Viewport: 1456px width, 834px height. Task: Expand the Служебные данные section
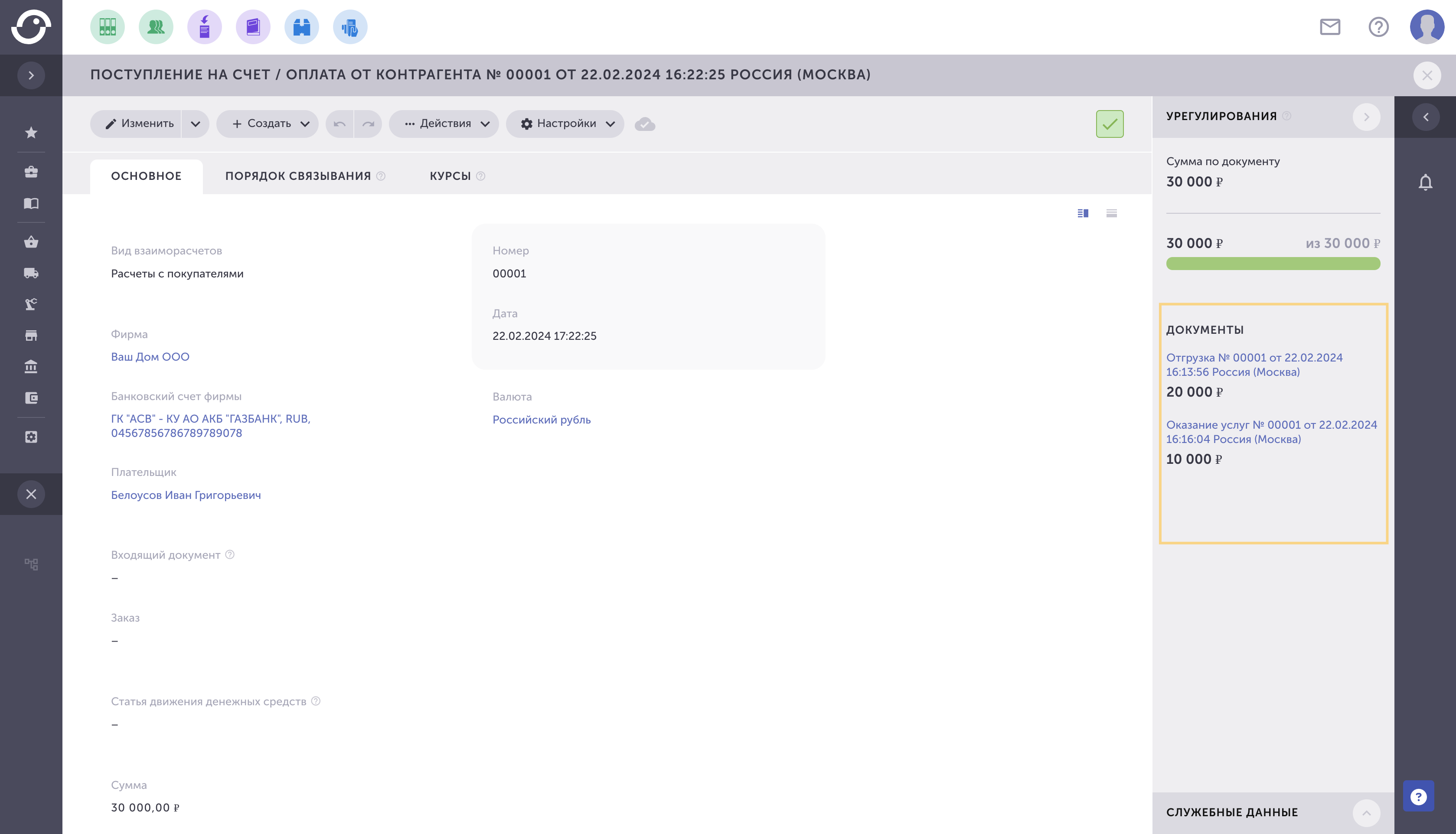click(x=1366, y=813)
